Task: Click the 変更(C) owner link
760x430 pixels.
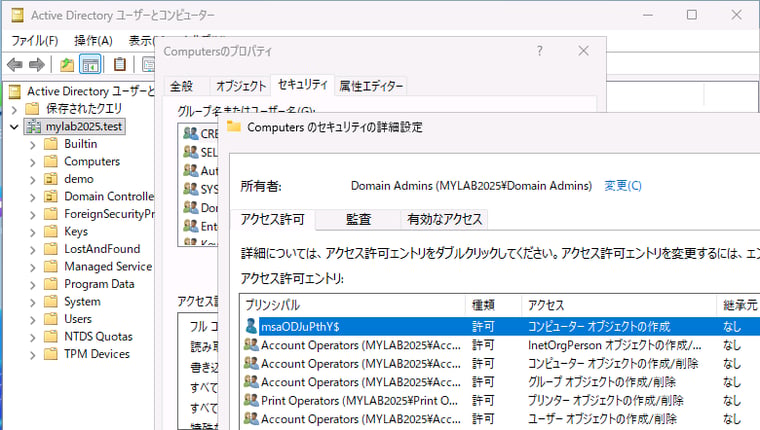Action: [x=623, y=186]
